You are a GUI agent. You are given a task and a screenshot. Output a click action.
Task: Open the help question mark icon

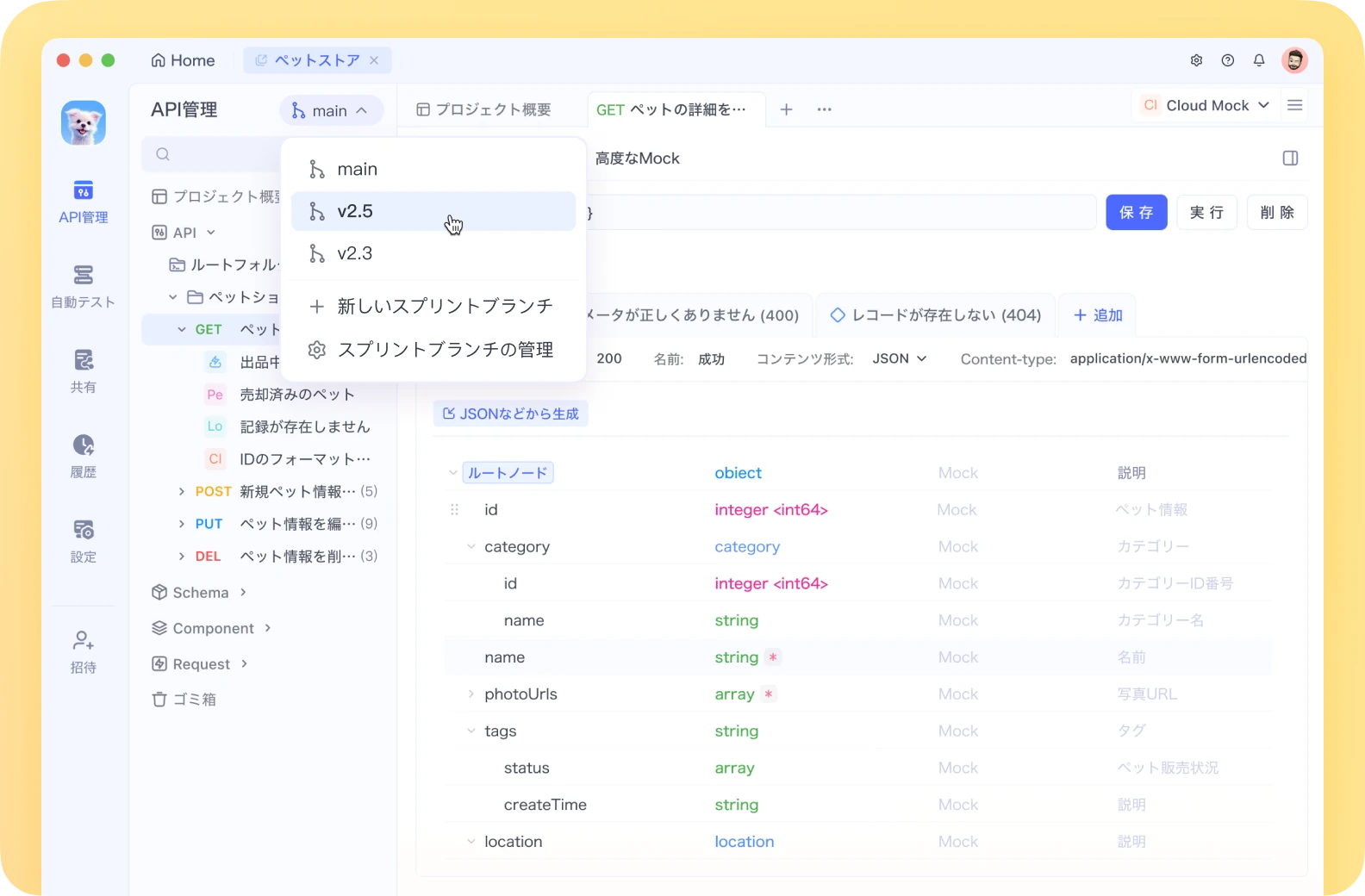(1228, 60)
